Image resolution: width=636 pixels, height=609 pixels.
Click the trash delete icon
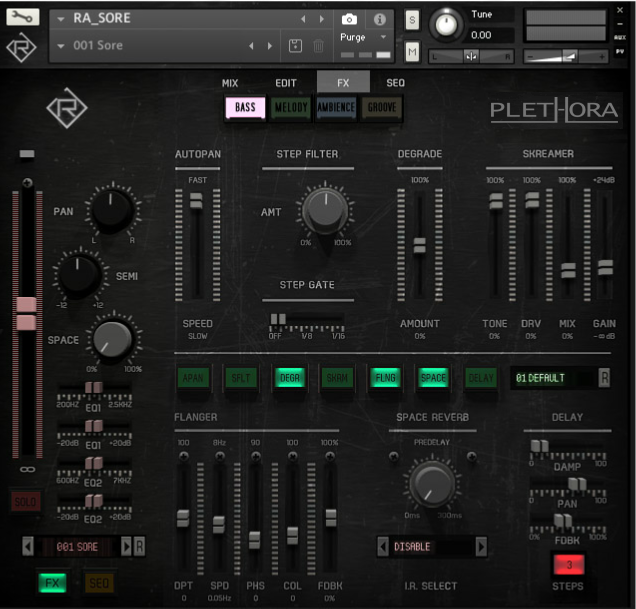tap(318, 46)
